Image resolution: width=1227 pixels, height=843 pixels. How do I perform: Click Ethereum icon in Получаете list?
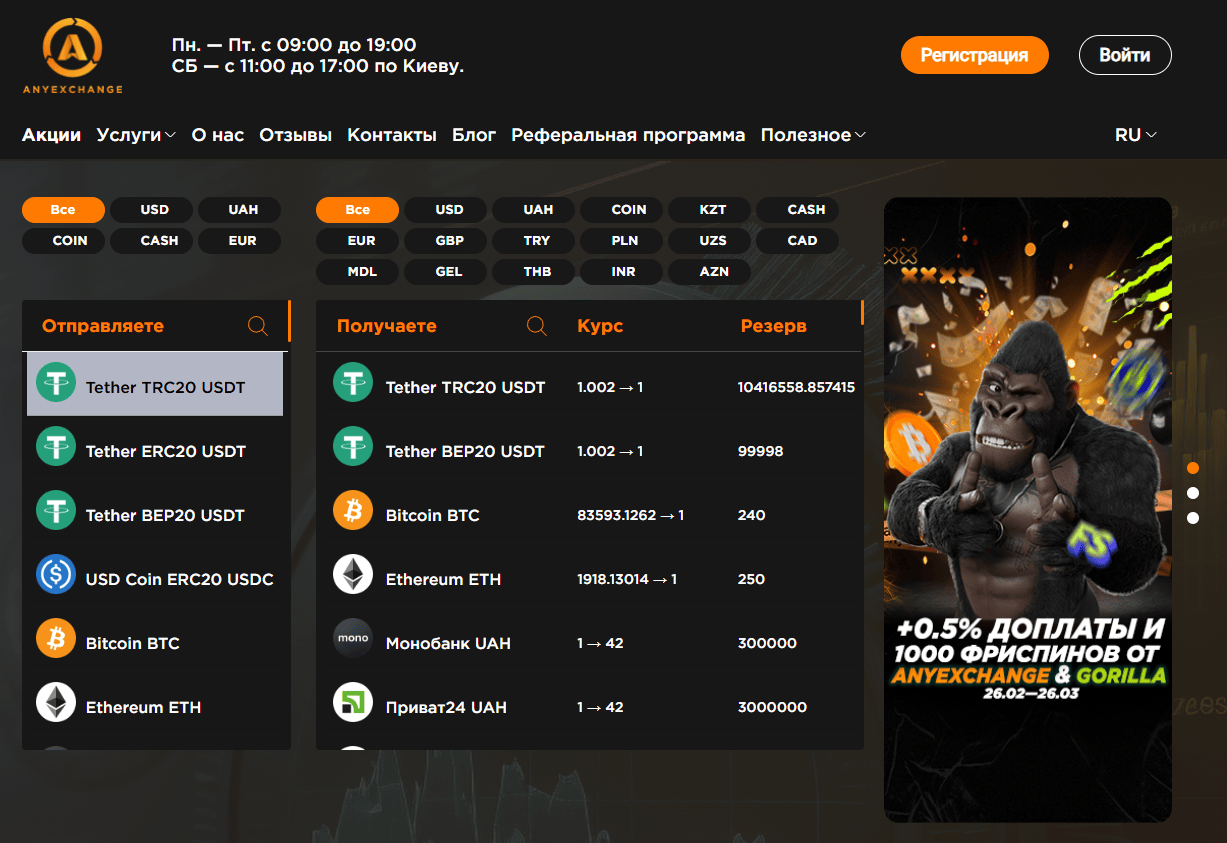tap(352, 574)
